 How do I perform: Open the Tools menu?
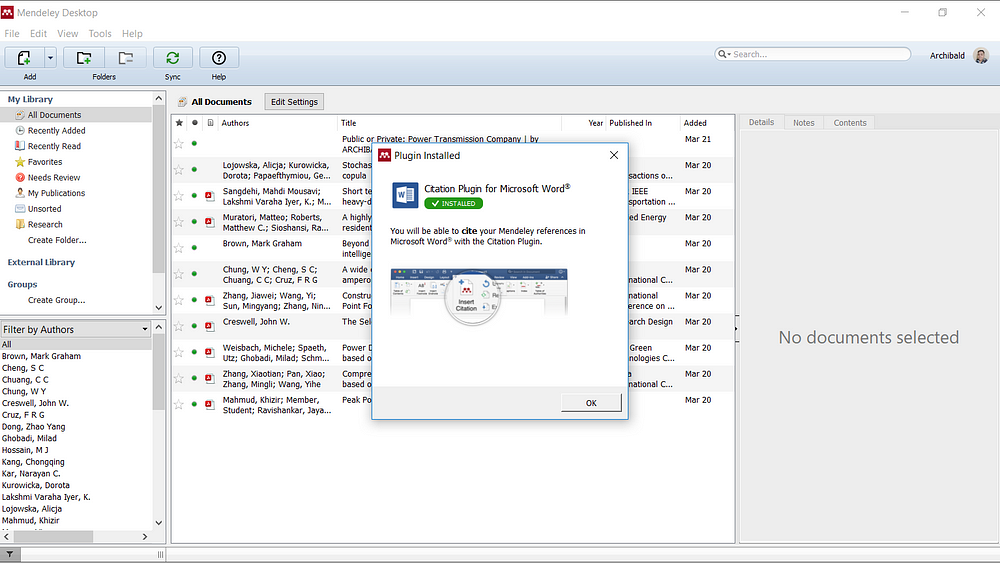(x=100, y=33)
